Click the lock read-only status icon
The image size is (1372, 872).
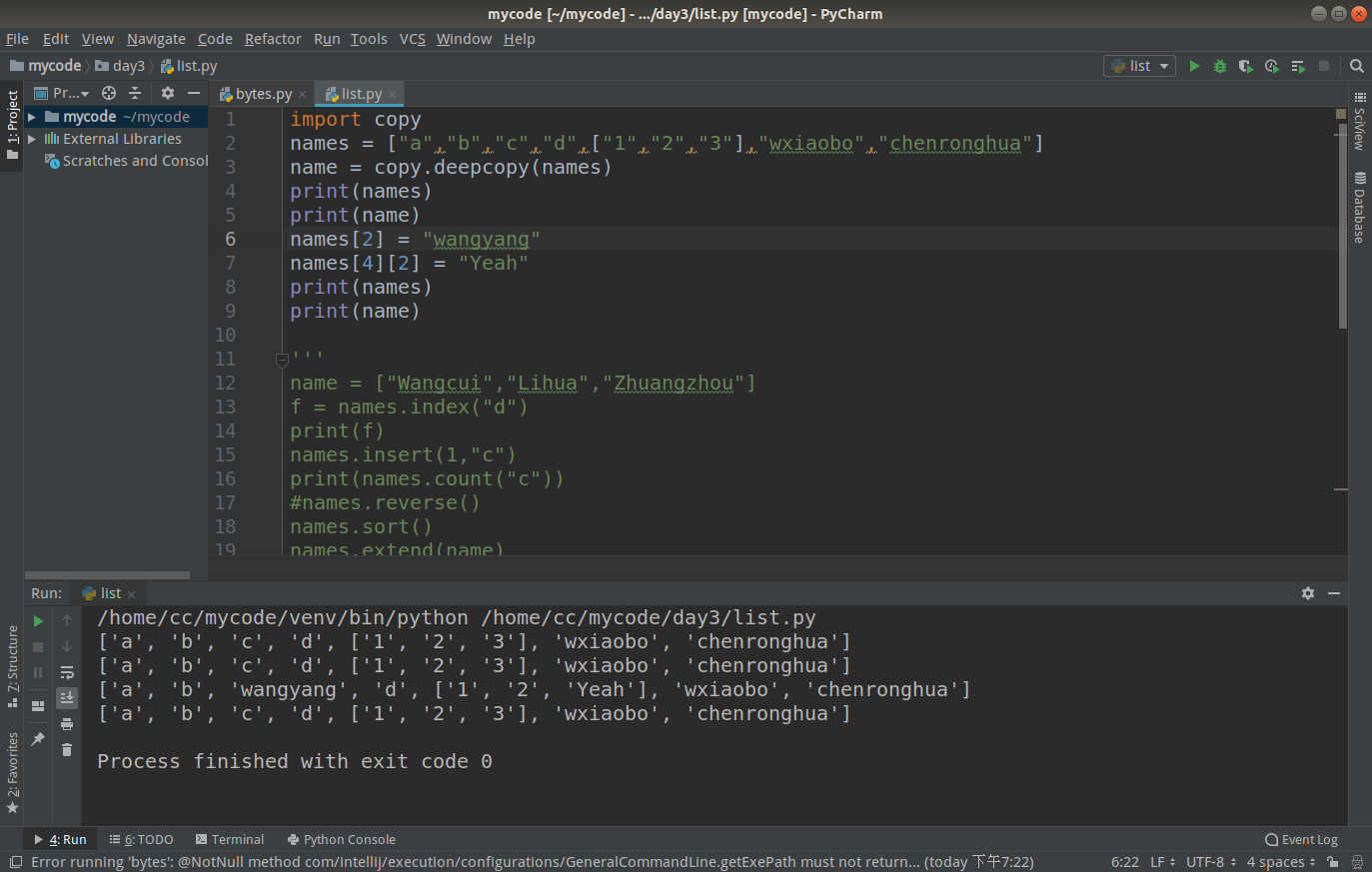point(1333,862)
